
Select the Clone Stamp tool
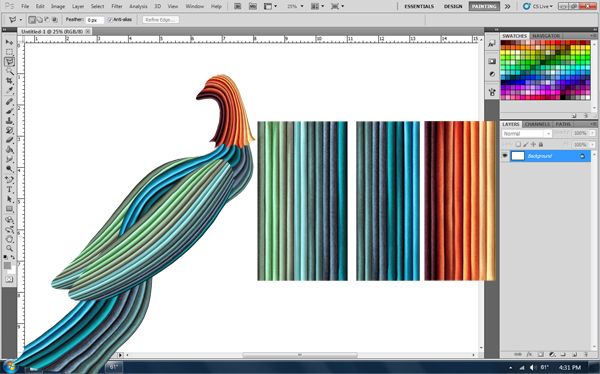coord(9,121)
